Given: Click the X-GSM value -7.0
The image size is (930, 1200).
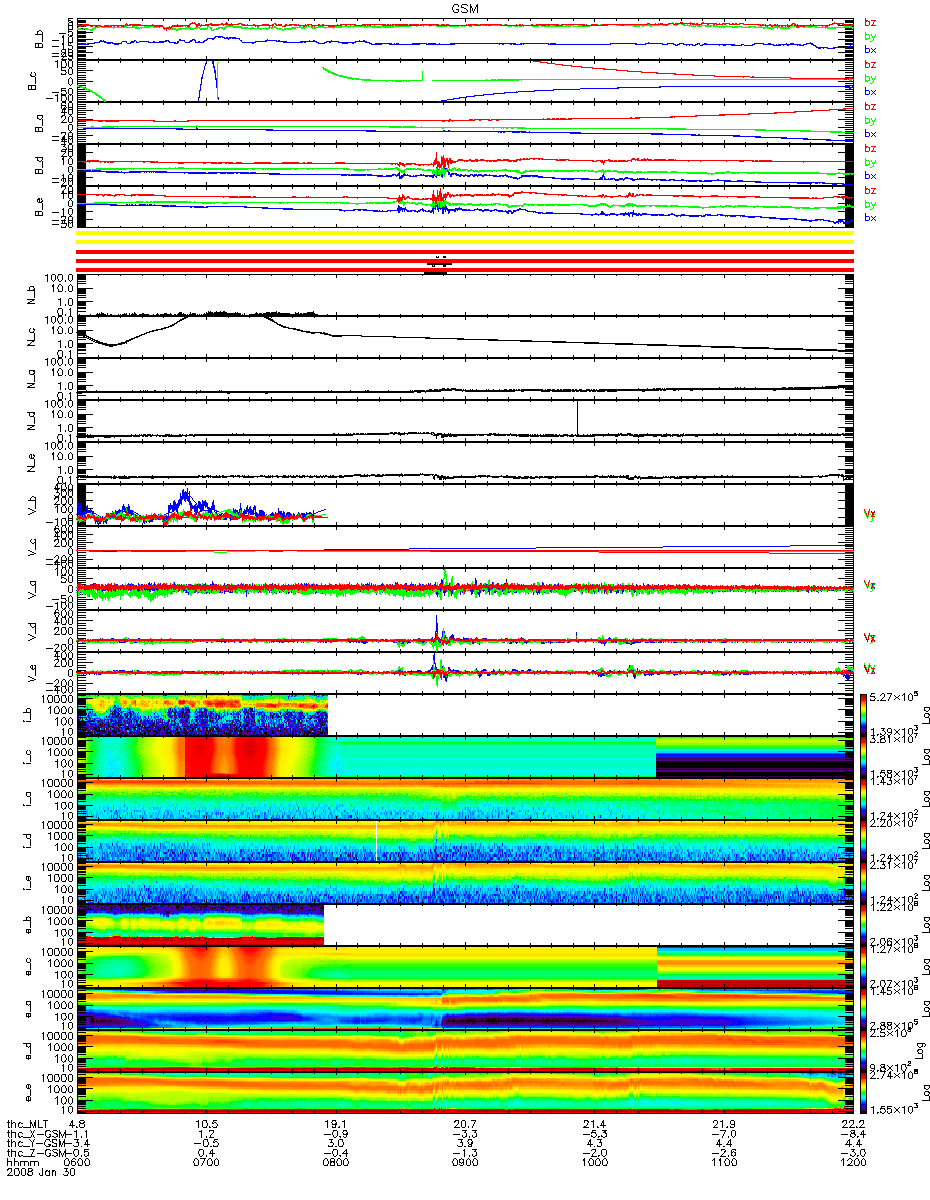Looking at the screenshot, I should tap(723, 1133).
